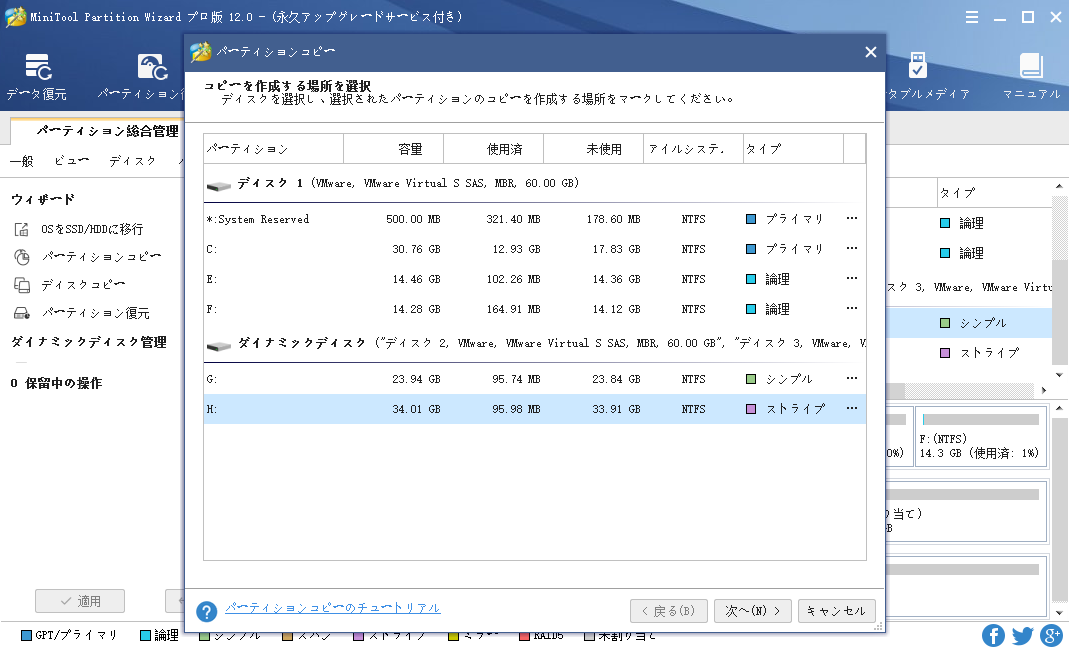Click the Next (次へ) button

(x=752, y=611)
